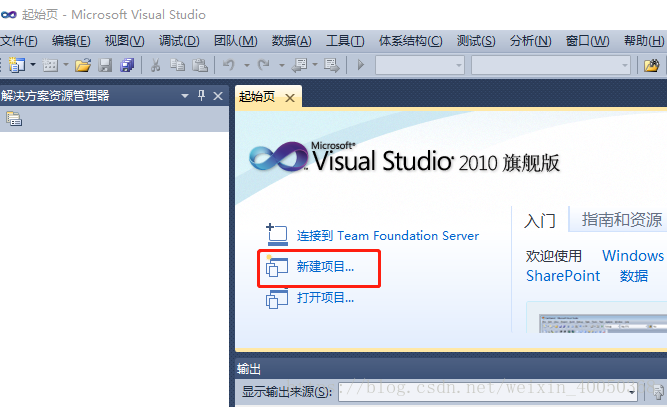
Task: Click the icon right of output source dropdown
Action: [x=658, y=392]
